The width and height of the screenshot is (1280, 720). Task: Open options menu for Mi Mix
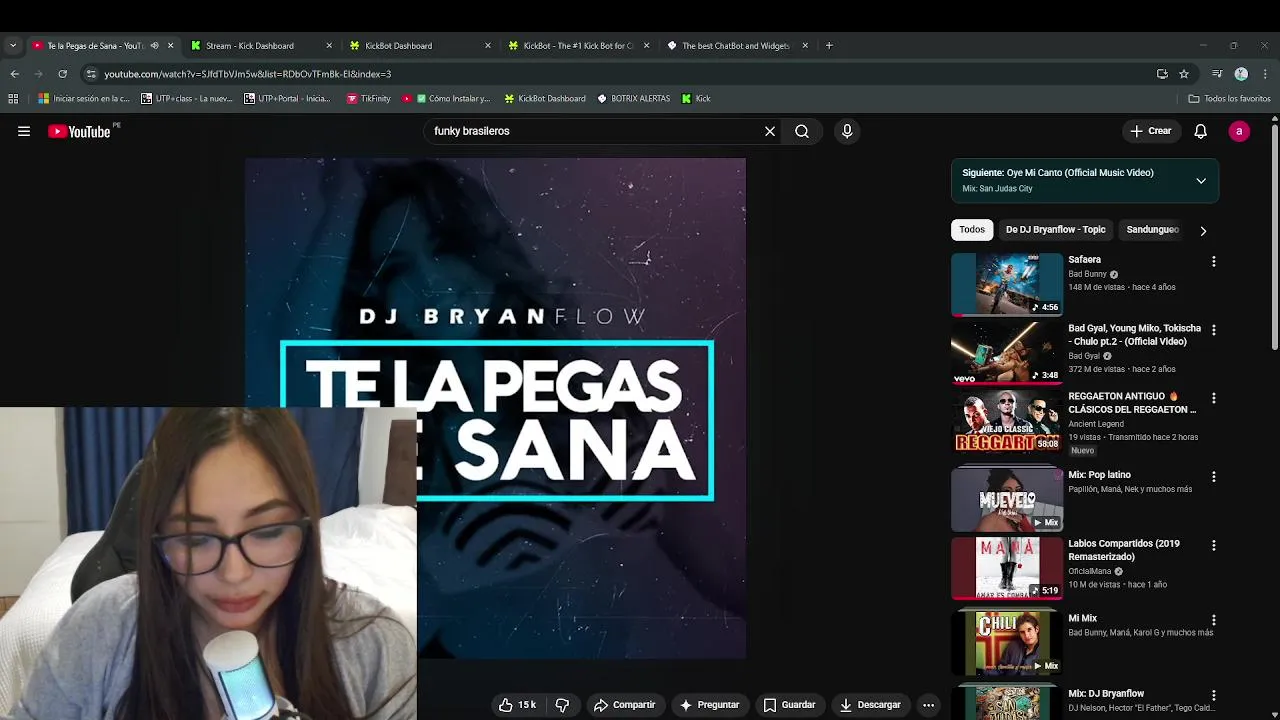tap(1214, 621)
